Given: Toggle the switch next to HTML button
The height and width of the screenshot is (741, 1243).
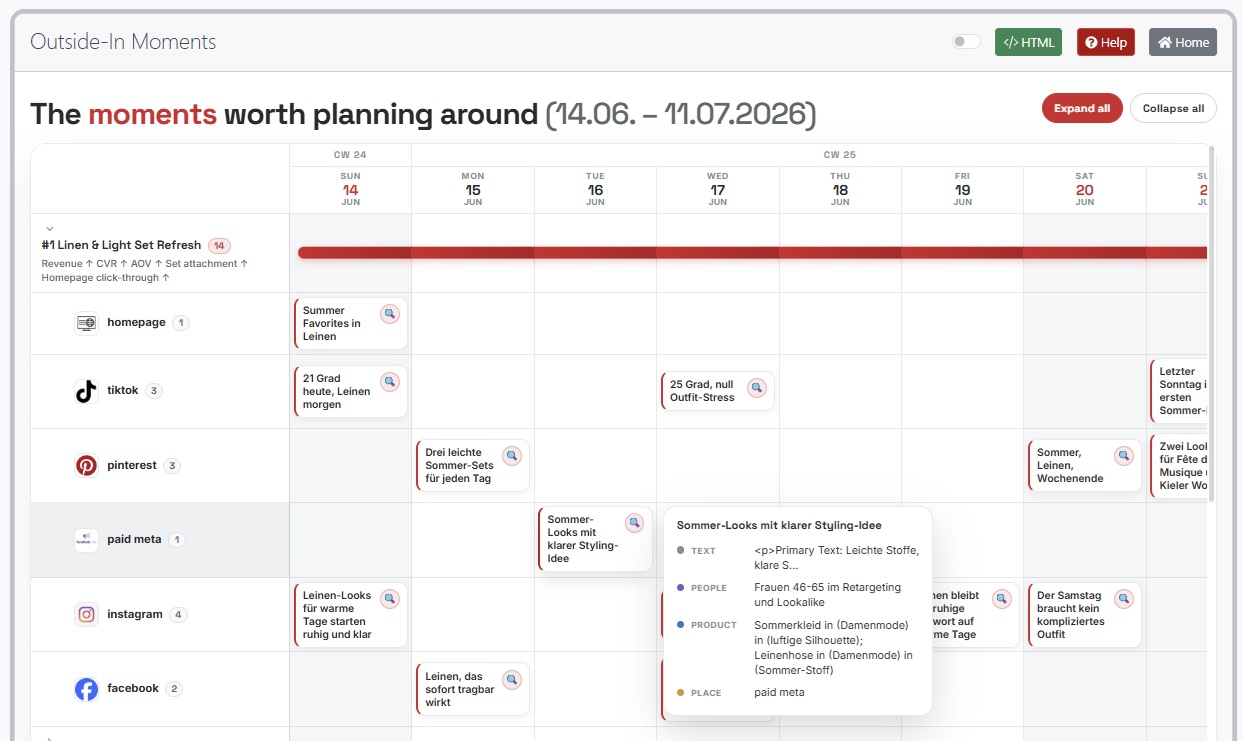Looking at the screenshot, I should 966,42.
